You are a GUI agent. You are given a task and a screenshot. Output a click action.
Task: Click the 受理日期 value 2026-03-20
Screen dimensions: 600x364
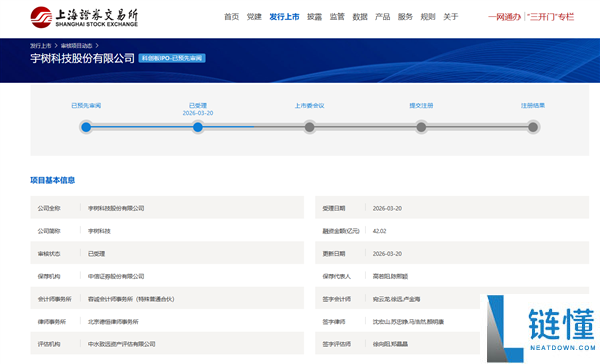tap(387, 208)
